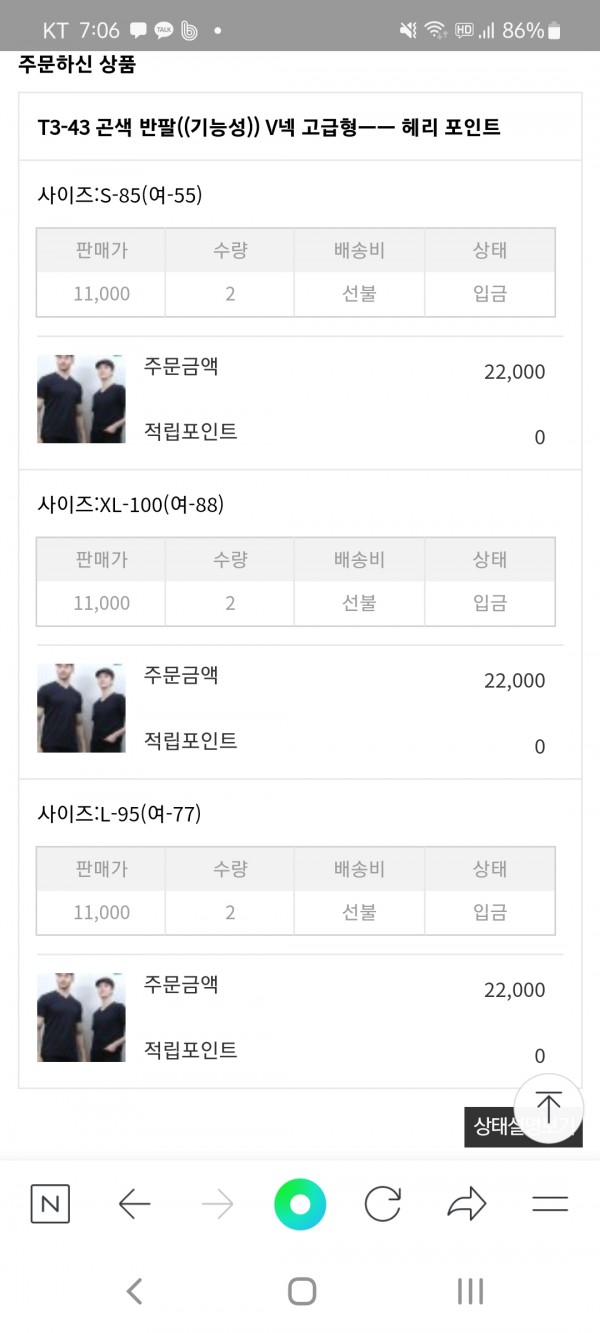The width and height of the screenshot is (600, 1333).
Task: Open product thumbnail for size S-85 item
Action: click(81, 399)
